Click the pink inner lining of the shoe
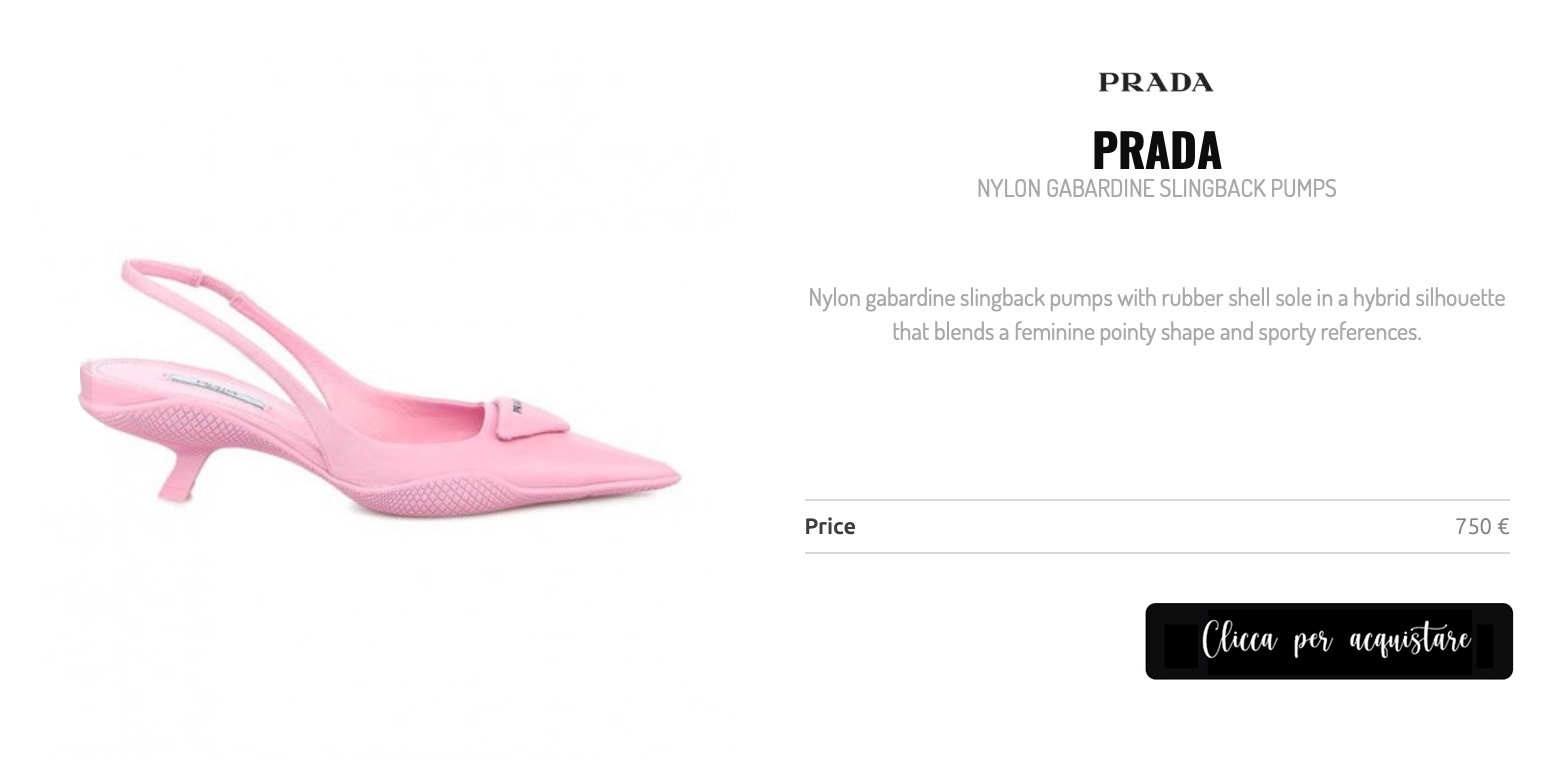The image size is (1566, 772). click(x=420, y=410)
